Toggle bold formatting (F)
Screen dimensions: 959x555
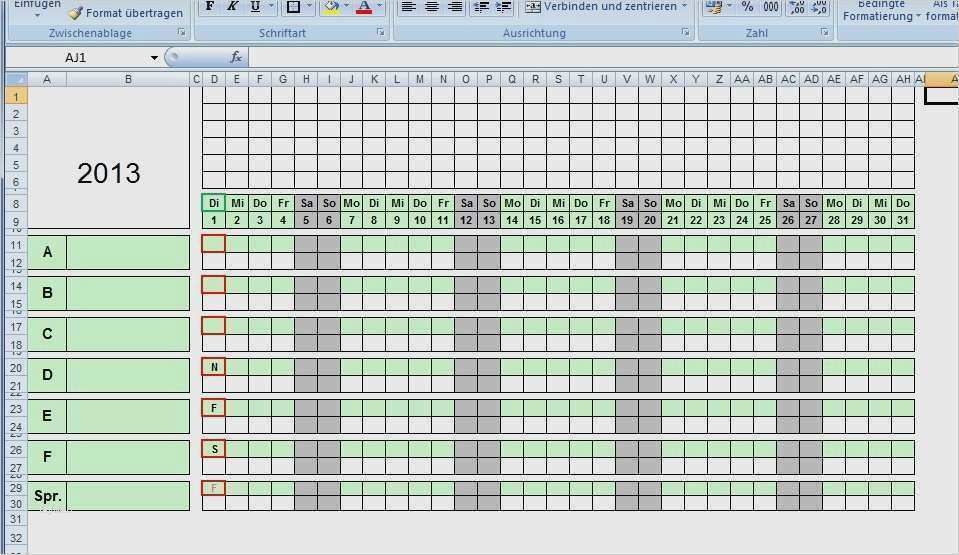(209, 7)
